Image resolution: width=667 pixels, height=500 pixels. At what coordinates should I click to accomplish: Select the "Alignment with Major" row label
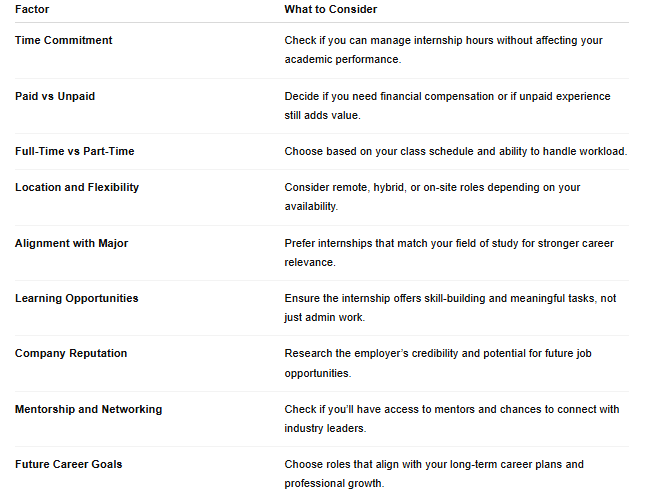(71, 243)
